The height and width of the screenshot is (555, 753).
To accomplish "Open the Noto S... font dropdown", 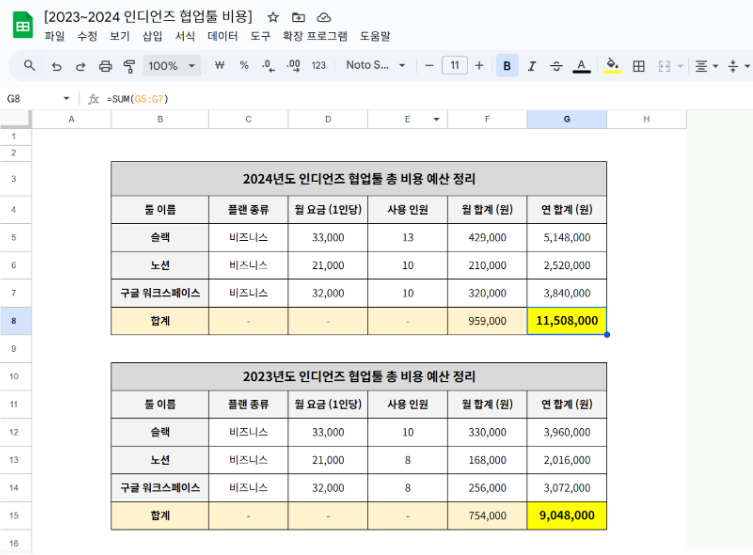I will (376, 65).
